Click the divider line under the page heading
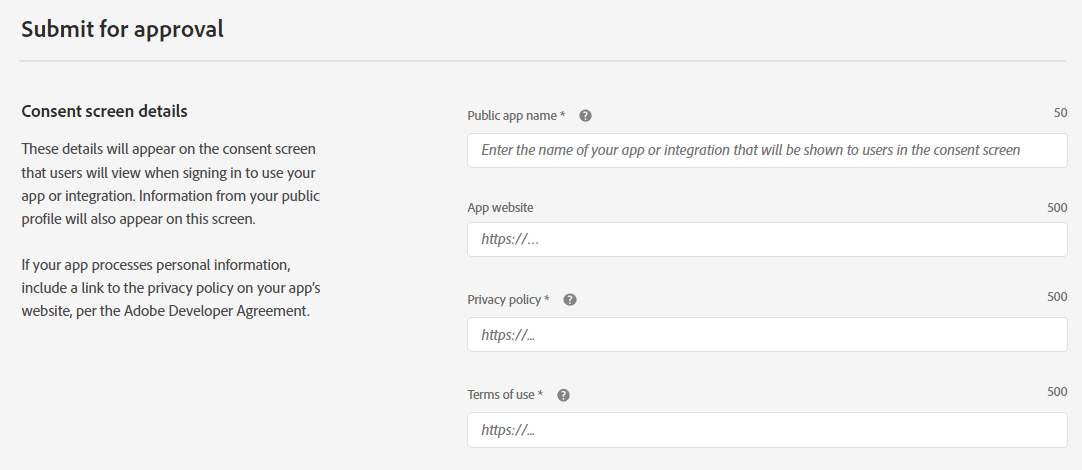Viewport: 1082px width, 470px height. [540, 61]
